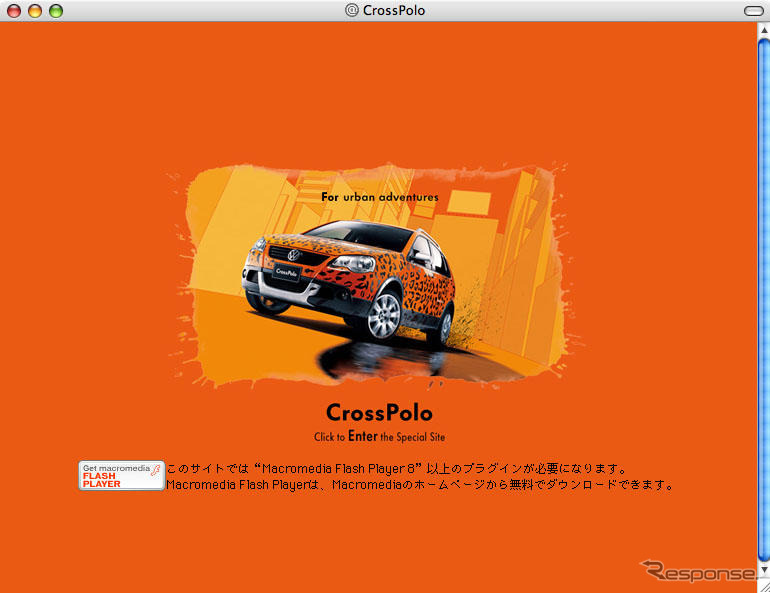Click the CrossPolo license plate on the car

point(286,272)
